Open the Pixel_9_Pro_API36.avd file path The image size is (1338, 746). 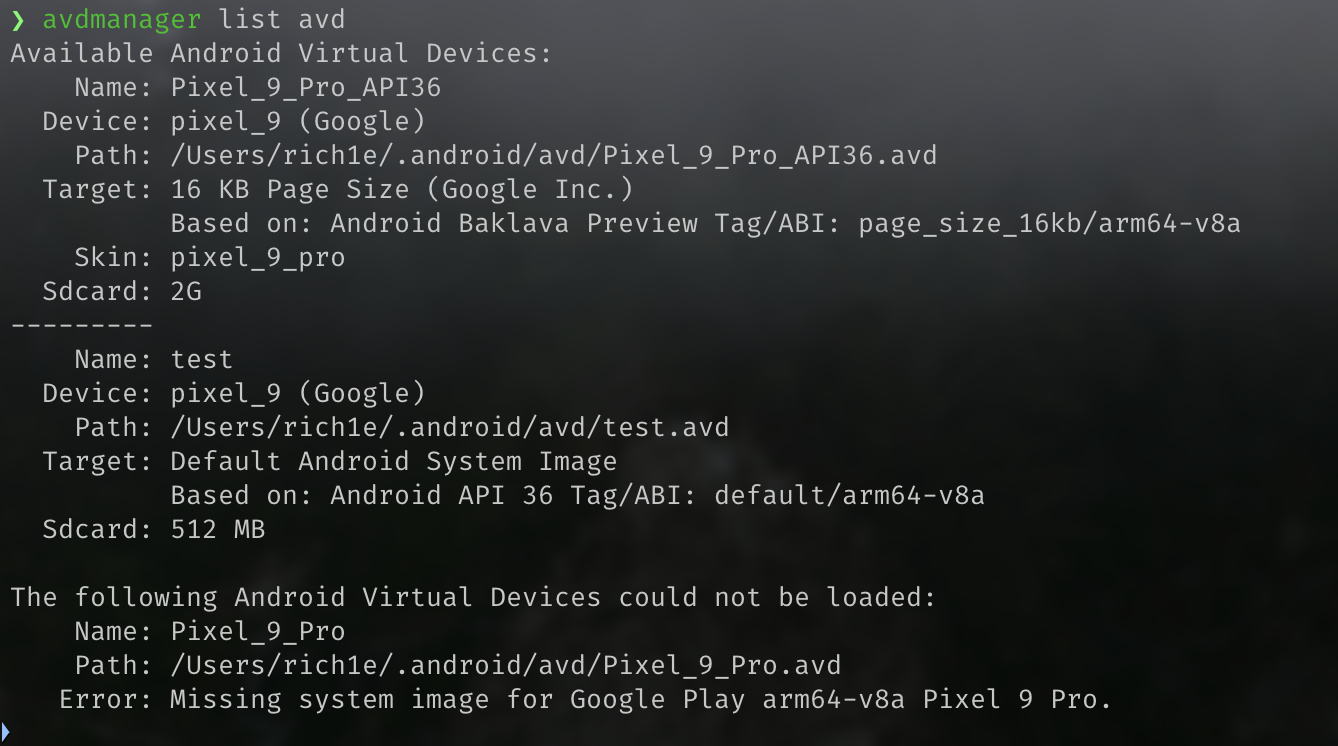(553, 156)
